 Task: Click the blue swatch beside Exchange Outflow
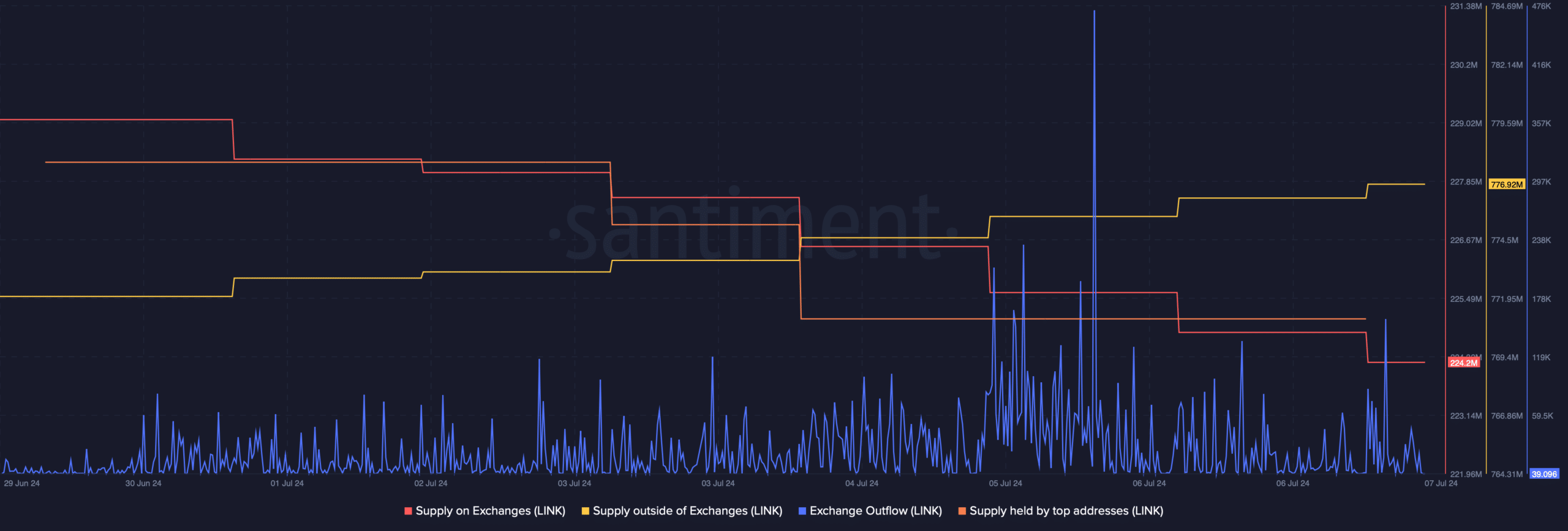tap(802, 511)
